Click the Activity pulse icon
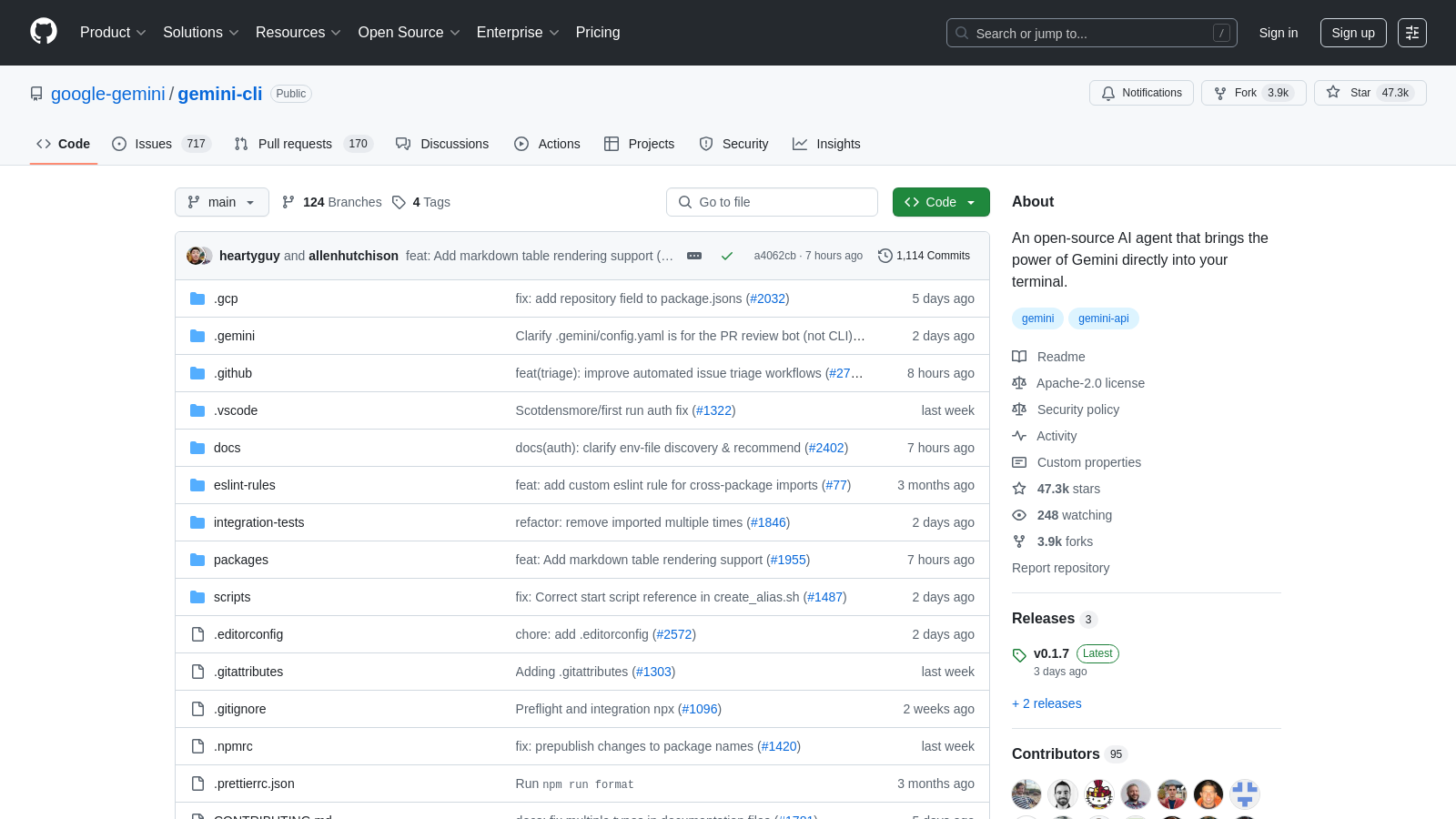This screenshot has height=819, width=1456. point(1019,436)
